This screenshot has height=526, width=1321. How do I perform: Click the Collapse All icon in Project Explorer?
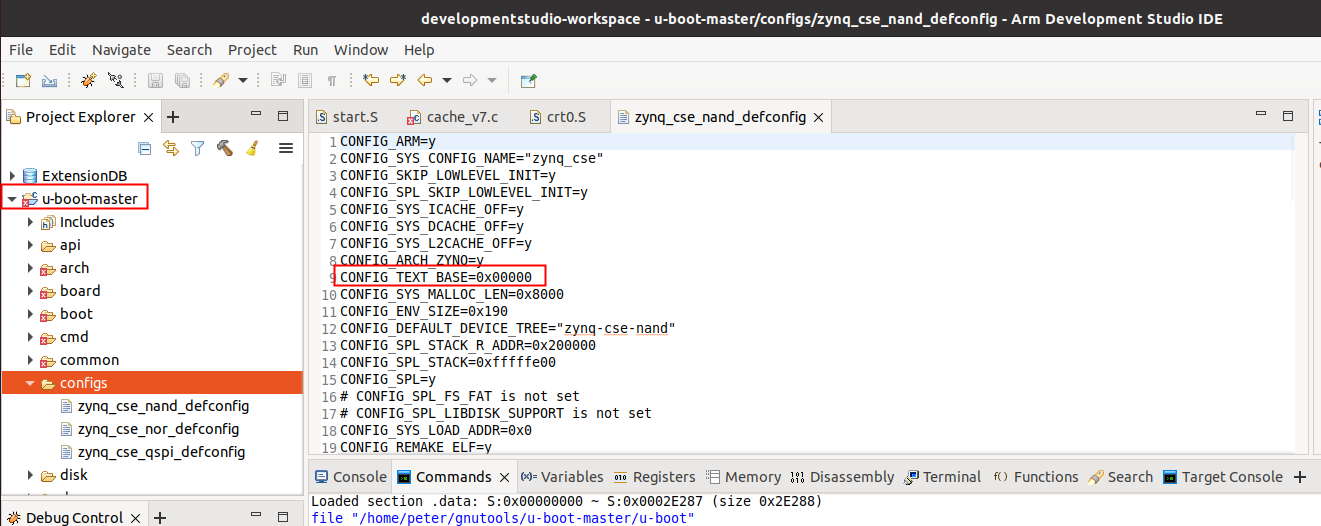pos(145,149)
